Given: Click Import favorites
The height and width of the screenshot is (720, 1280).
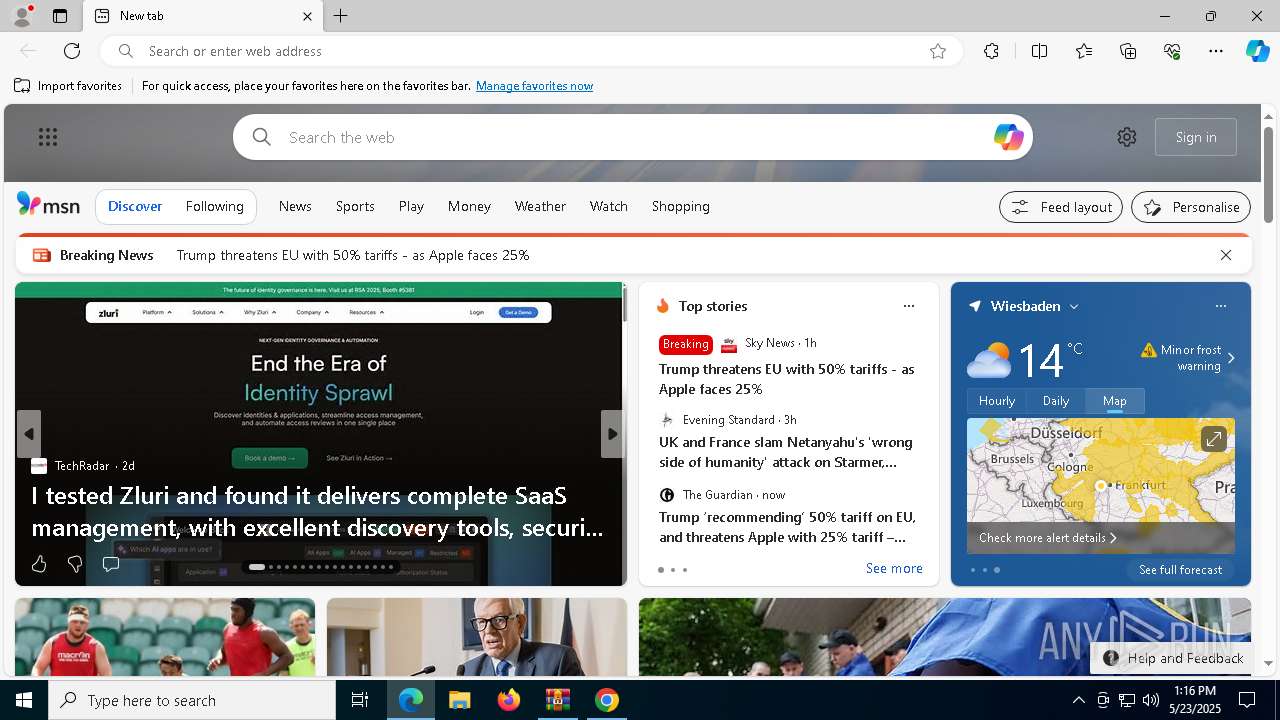Looking at the screenshot, I should [68, 86].
